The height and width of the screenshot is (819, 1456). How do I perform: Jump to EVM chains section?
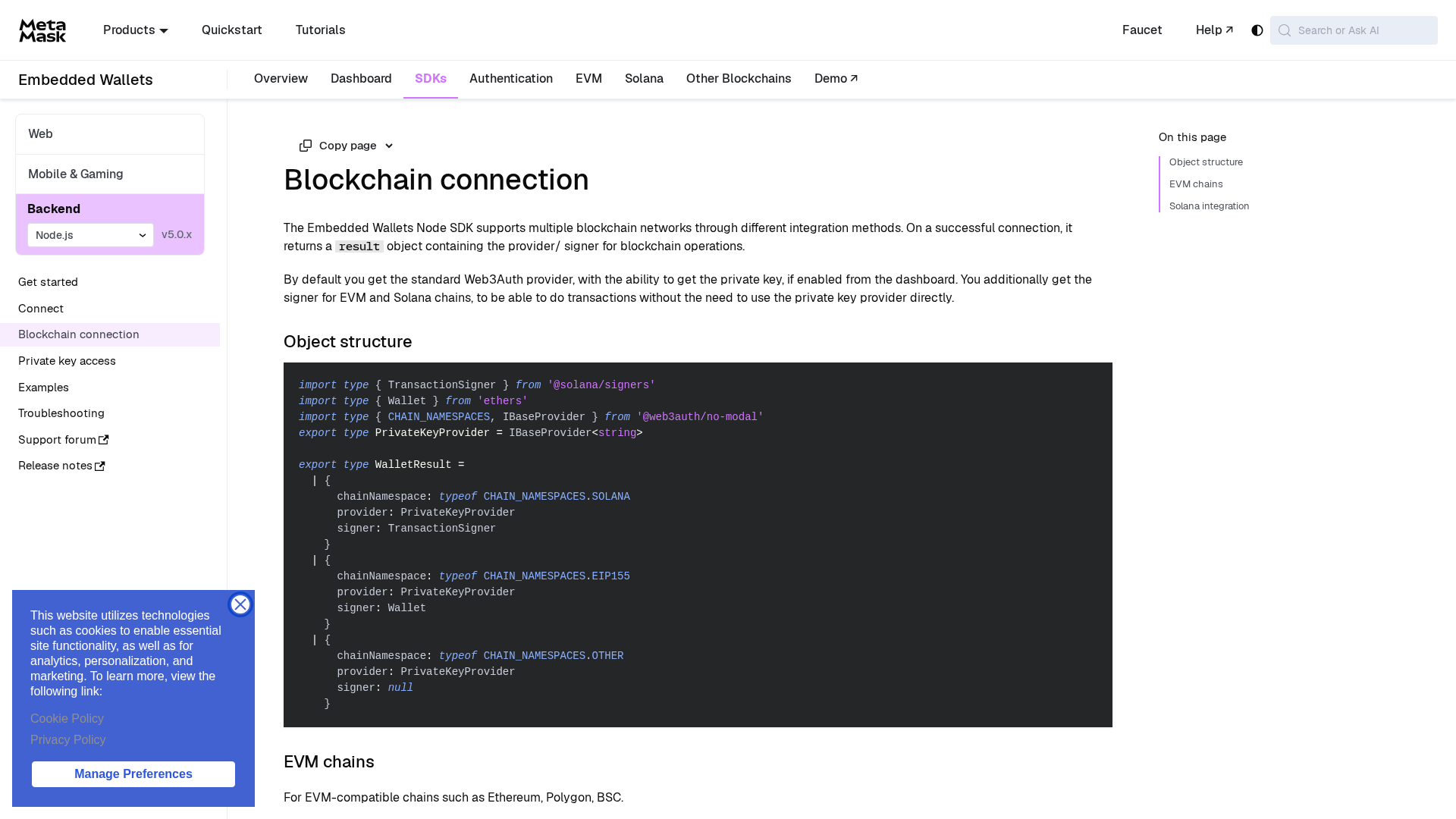[1196, 184]
